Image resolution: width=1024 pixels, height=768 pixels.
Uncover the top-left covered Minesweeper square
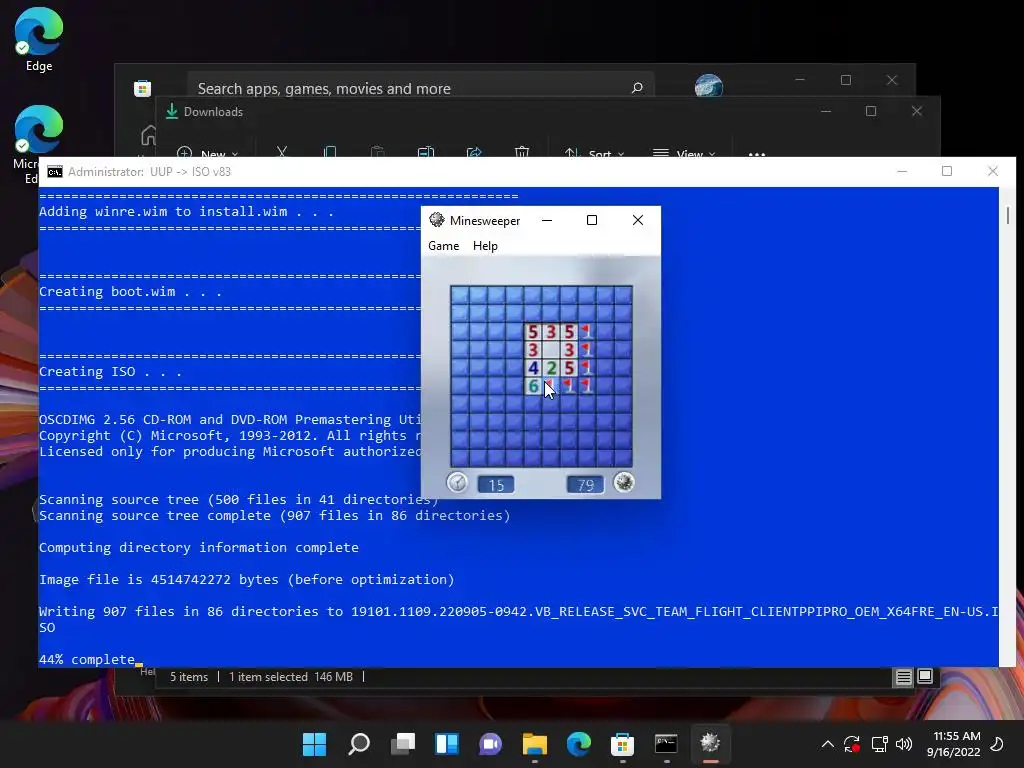click(x=460, y=295)
